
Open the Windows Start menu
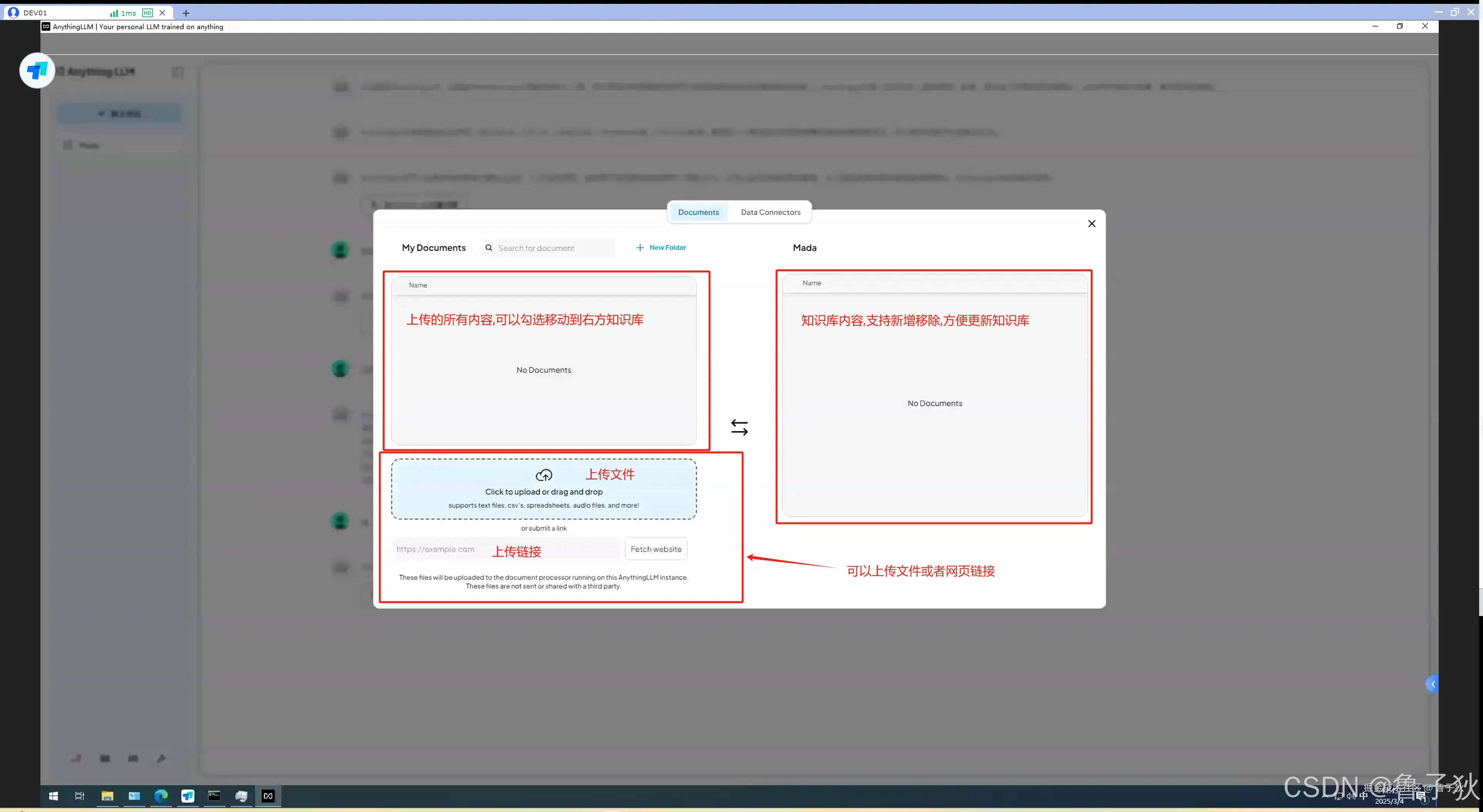(54, 796)
